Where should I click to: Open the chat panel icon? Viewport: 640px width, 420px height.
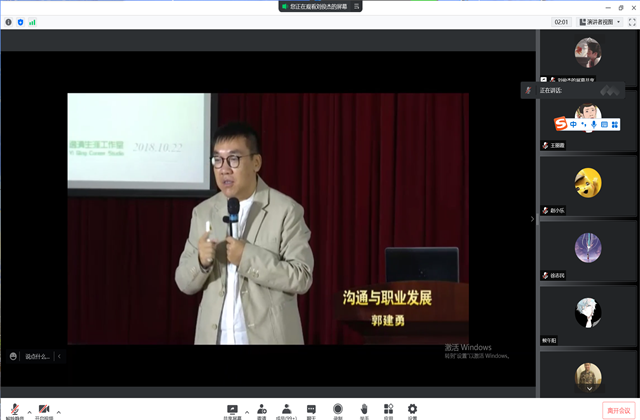tap(312, 408)
